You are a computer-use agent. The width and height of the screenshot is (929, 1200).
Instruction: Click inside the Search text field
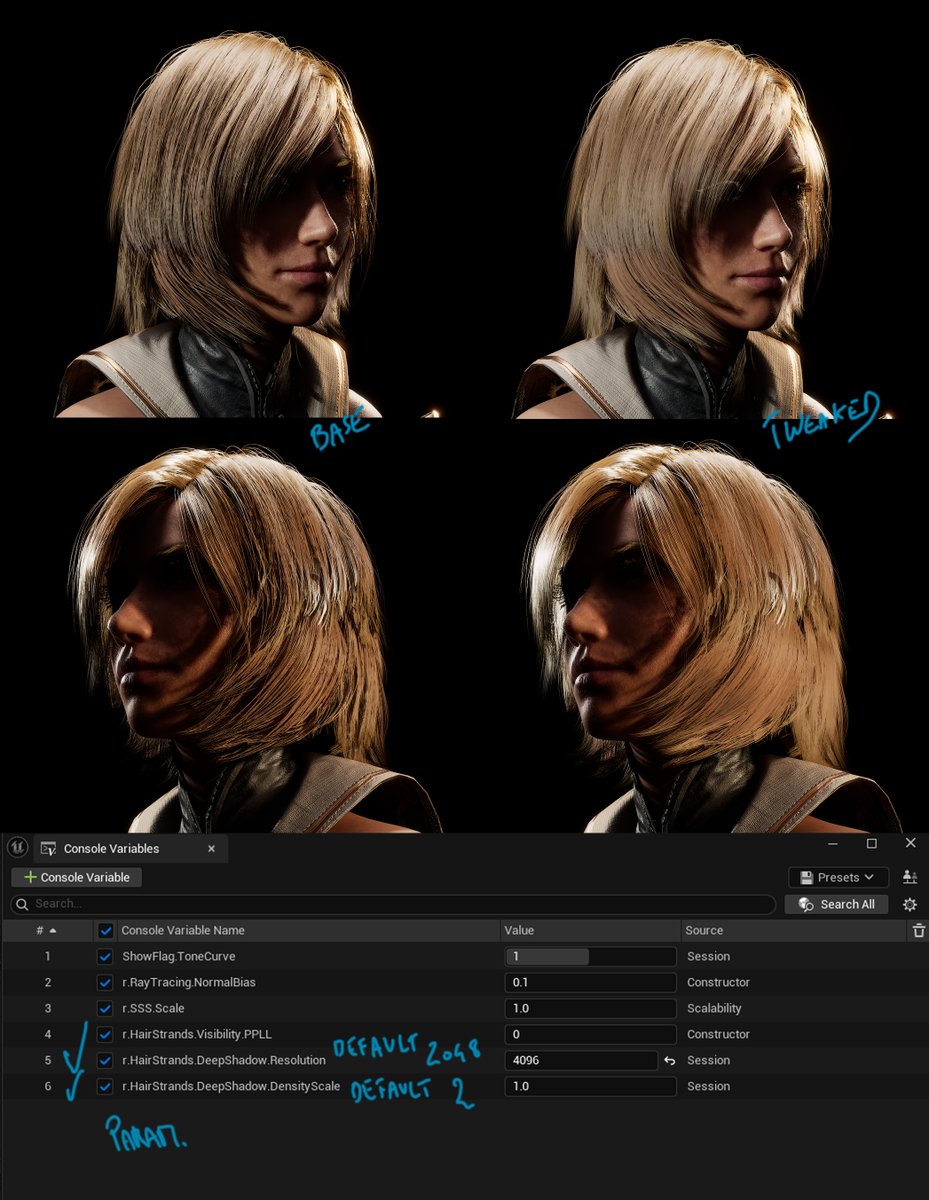[200, 904]
